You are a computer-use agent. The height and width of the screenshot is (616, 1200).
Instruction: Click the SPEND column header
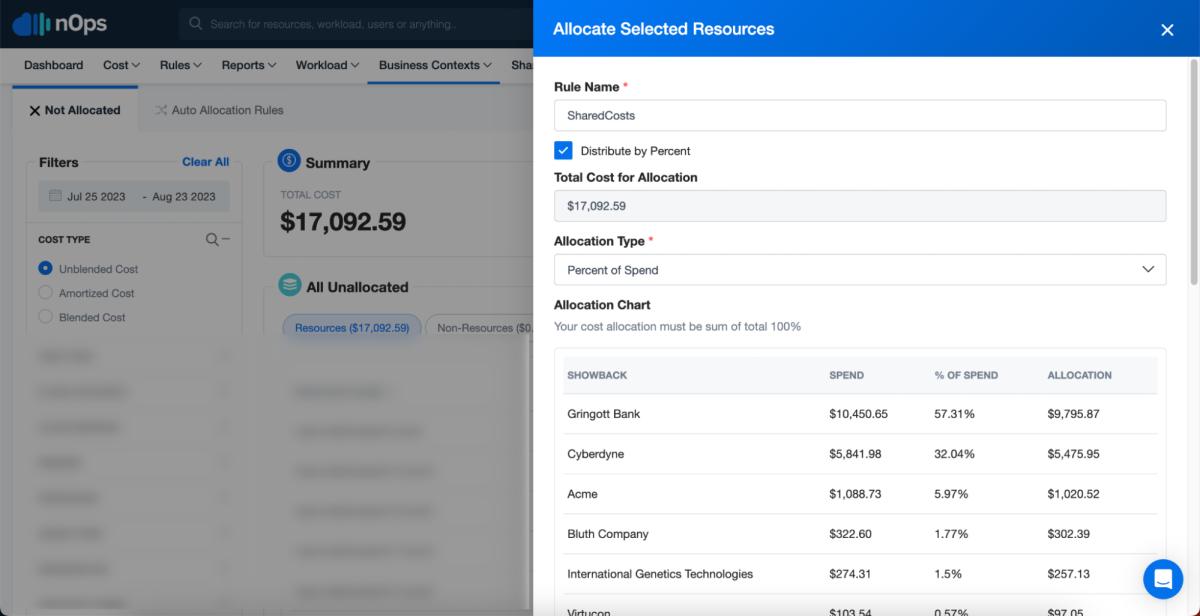[846, 375]
